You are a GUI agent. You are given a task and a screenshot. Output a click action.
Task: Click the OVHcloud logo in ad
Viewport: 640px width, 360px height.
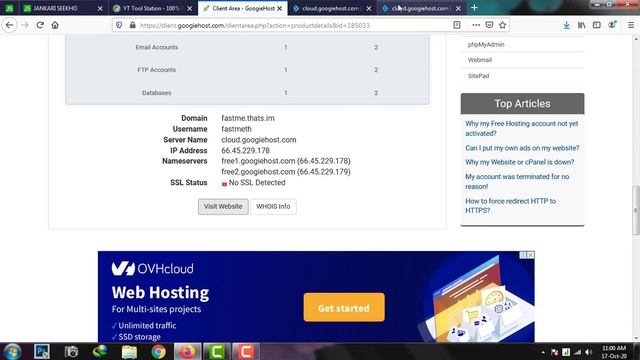pos(153,269)
